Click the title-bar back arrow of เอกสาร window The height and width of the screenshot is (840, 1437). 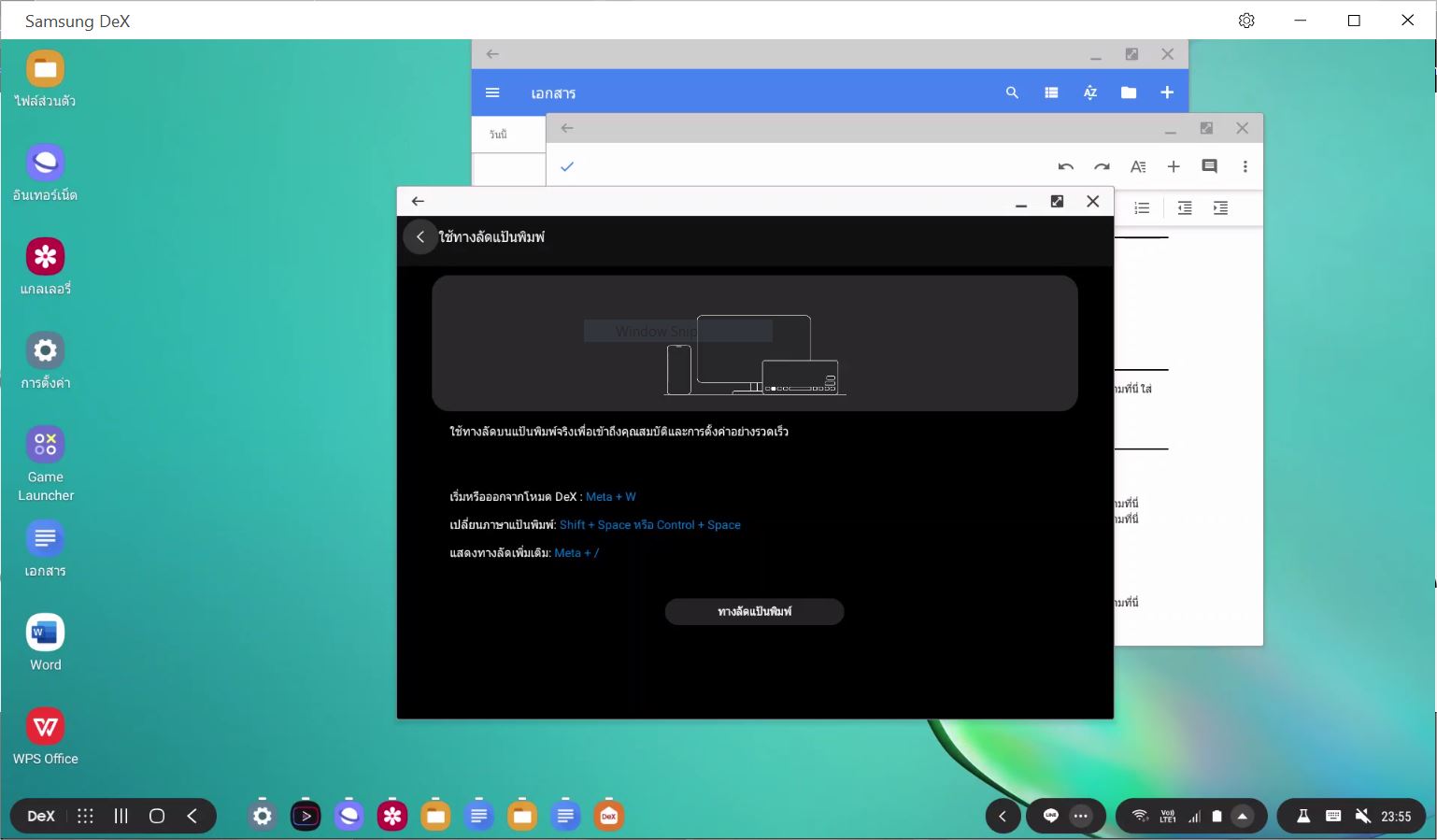click(492, 54)
